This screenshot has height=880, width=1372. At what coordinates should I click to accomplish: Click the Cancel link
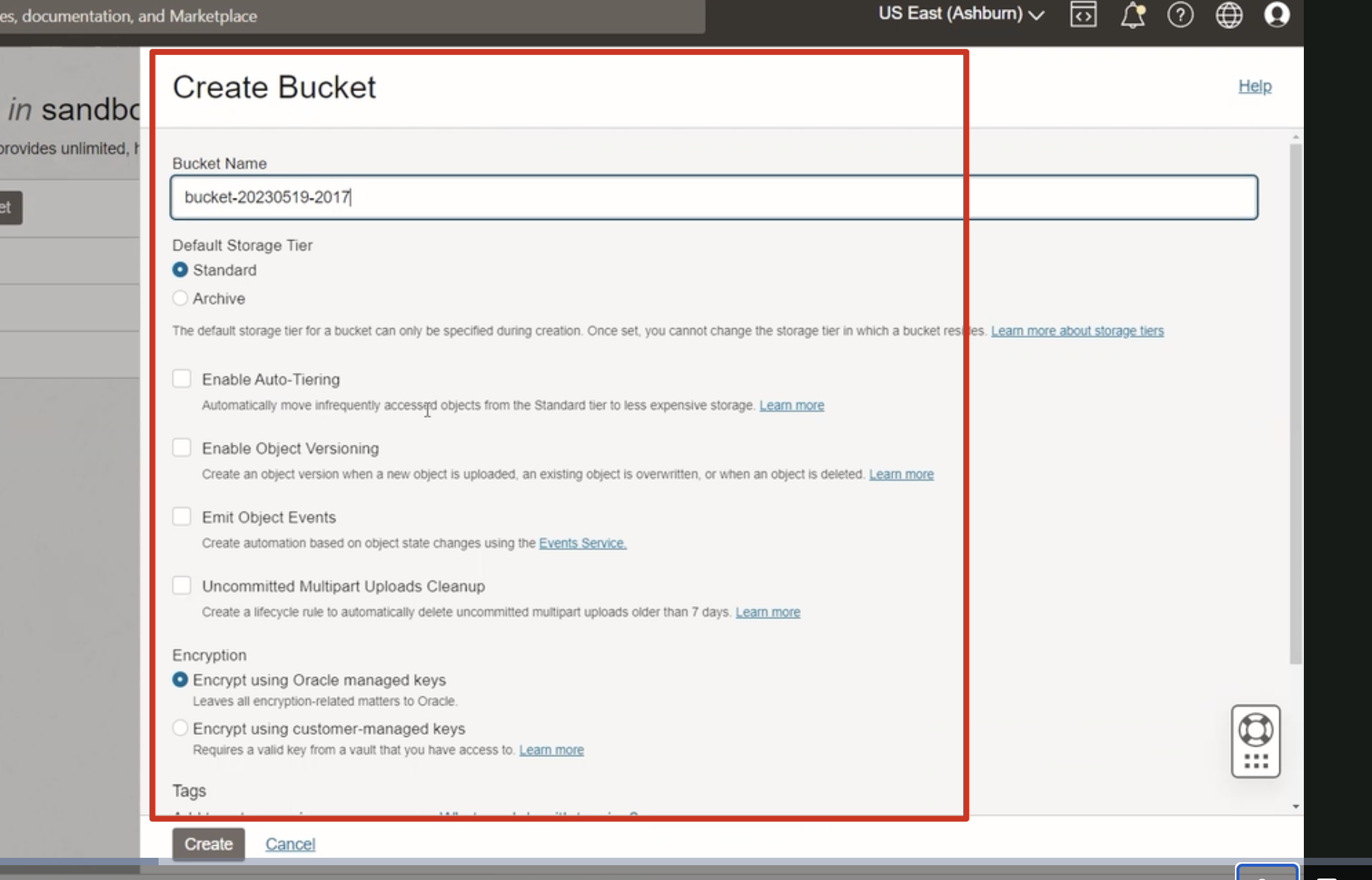290,844
